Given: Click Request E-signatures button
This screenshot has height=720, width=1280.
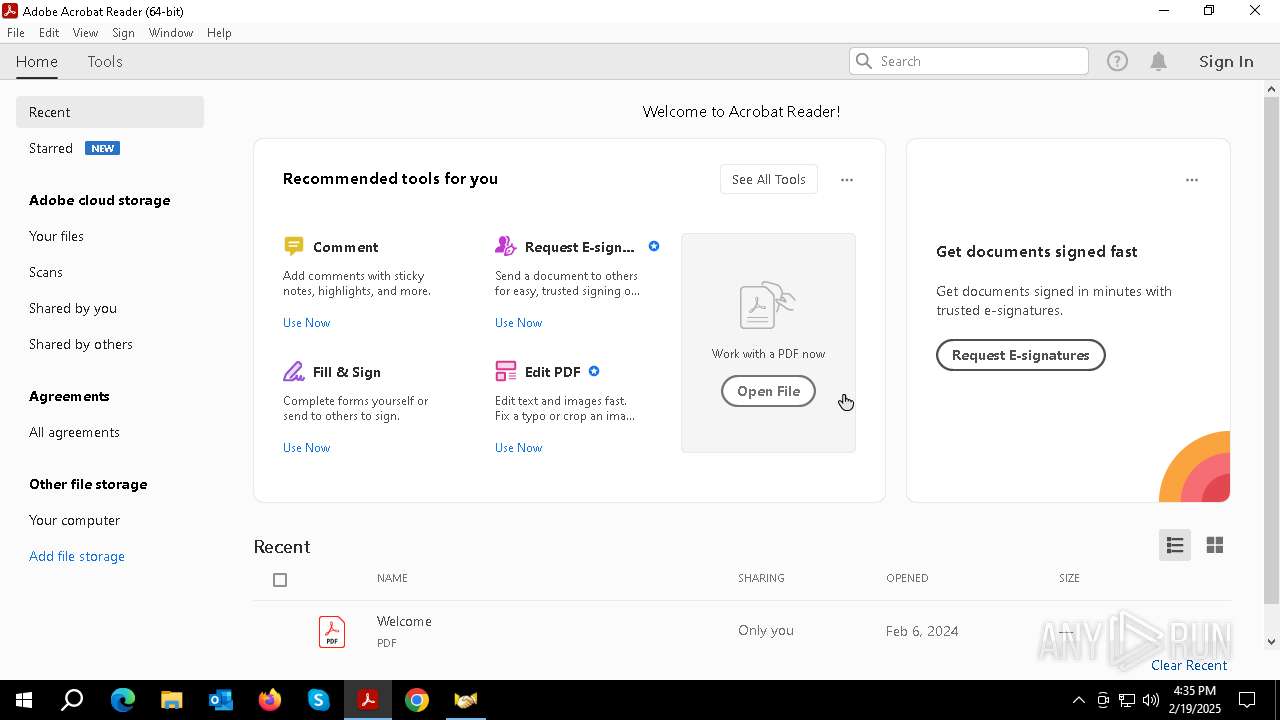Looking at the screenshot, I should coord(1020,355).
